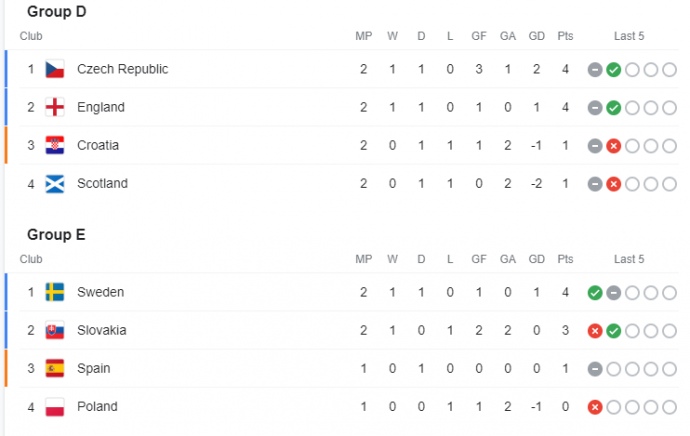Click the Czech Republic flag icon
The height and width of the screenshot is (436, 690).
click(55, 70)
